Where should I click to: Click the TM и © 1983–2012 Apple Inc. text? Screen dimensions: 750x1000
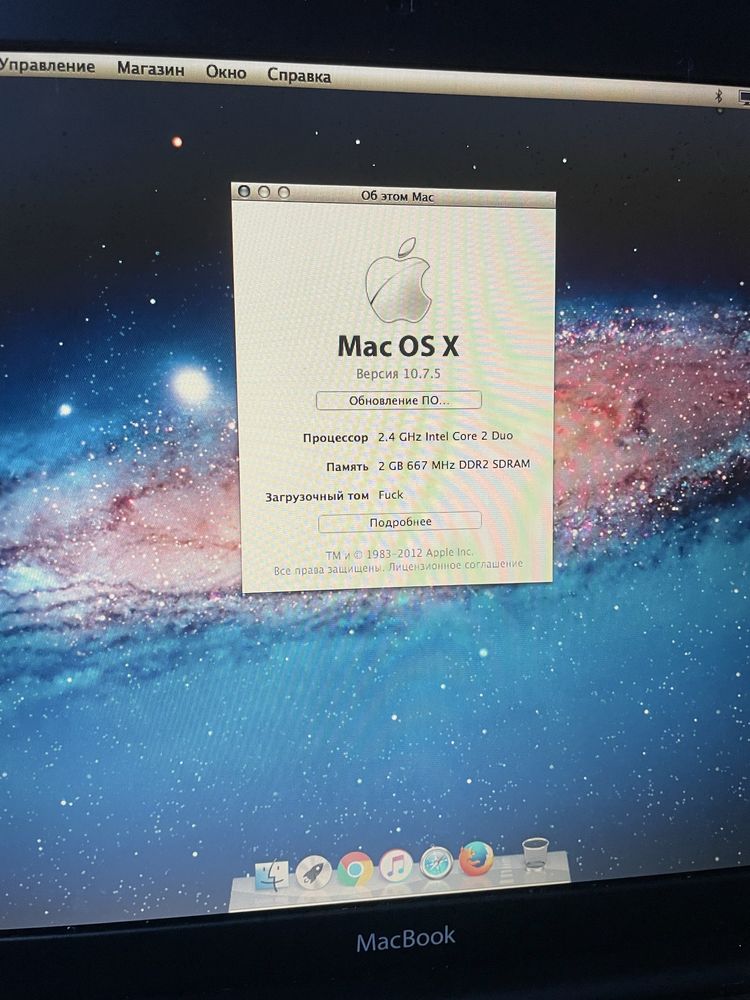(x=400, y=554)
